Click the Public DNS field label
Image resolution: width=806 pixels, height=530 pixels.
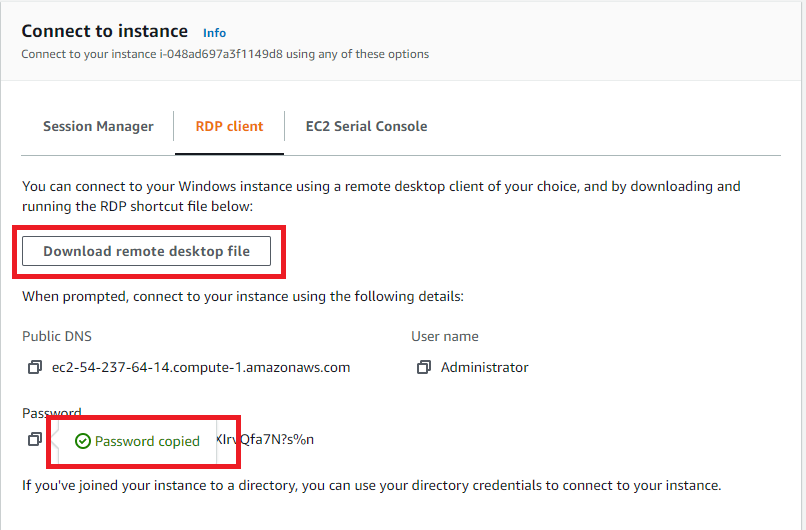click(57, 336)
